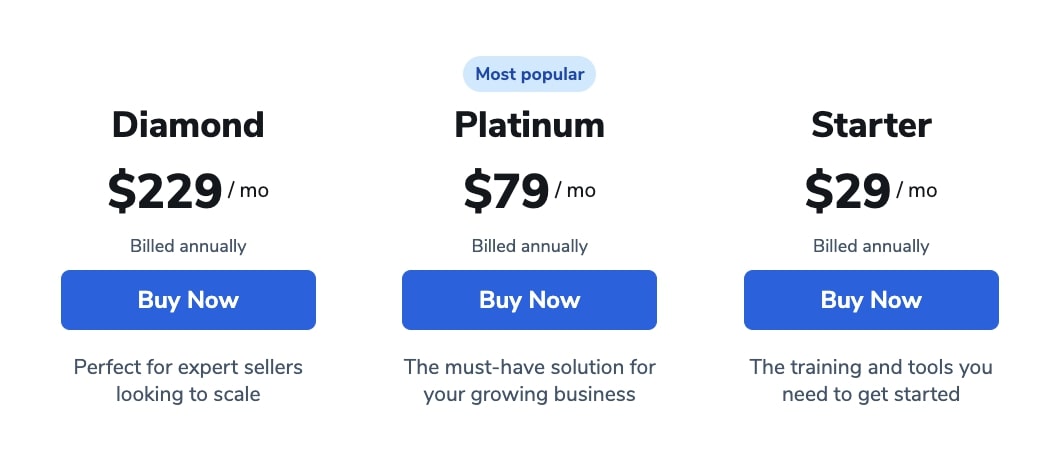This screenshot has width=1047, height=453.
Task: Select the Diamond plan heading
Action: (x=188, y=125)
